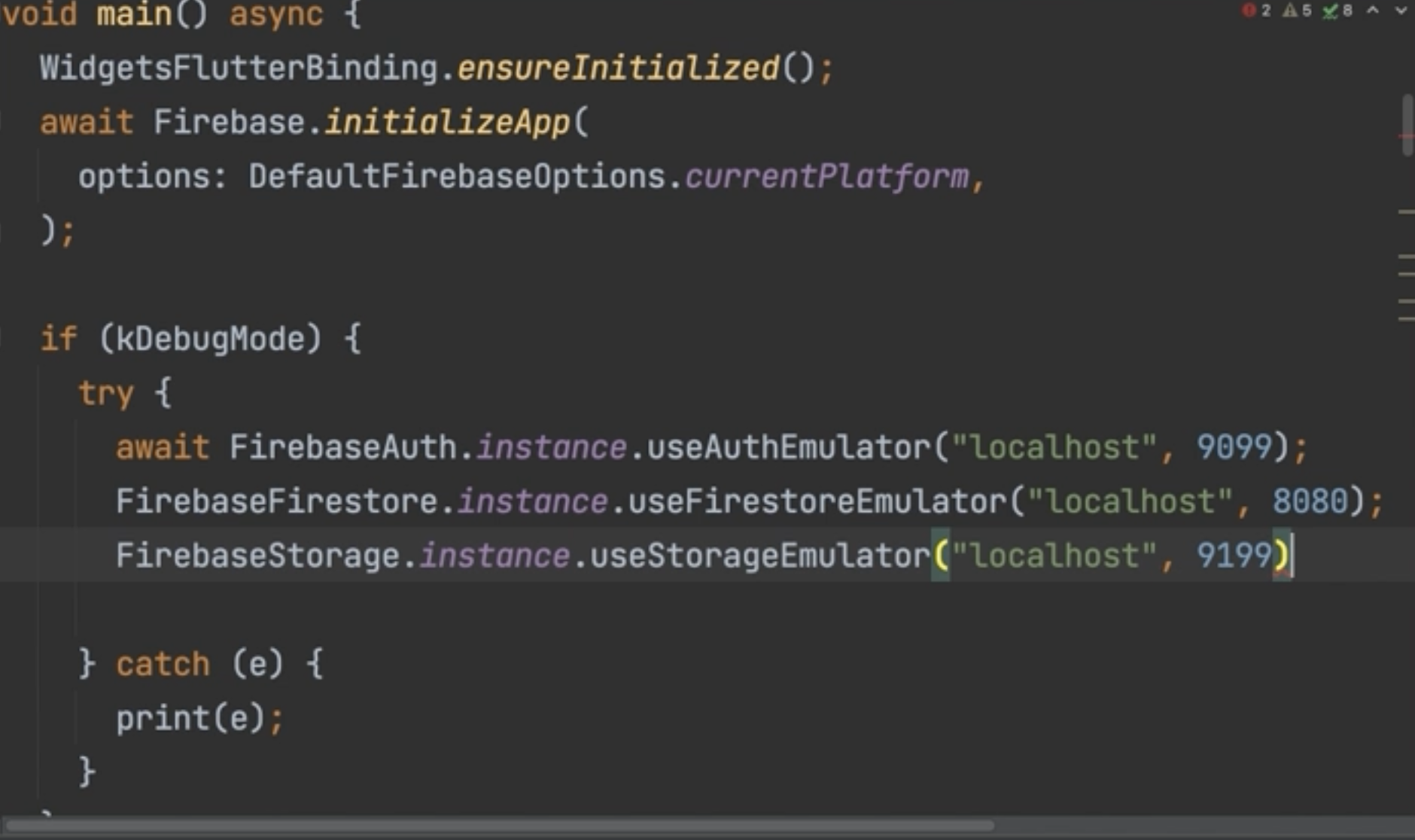The width and height of the screenshot is (1415, 840).
Task: Click the 'useFirestoreEmulator' method
Action: (x=817, y=502)
